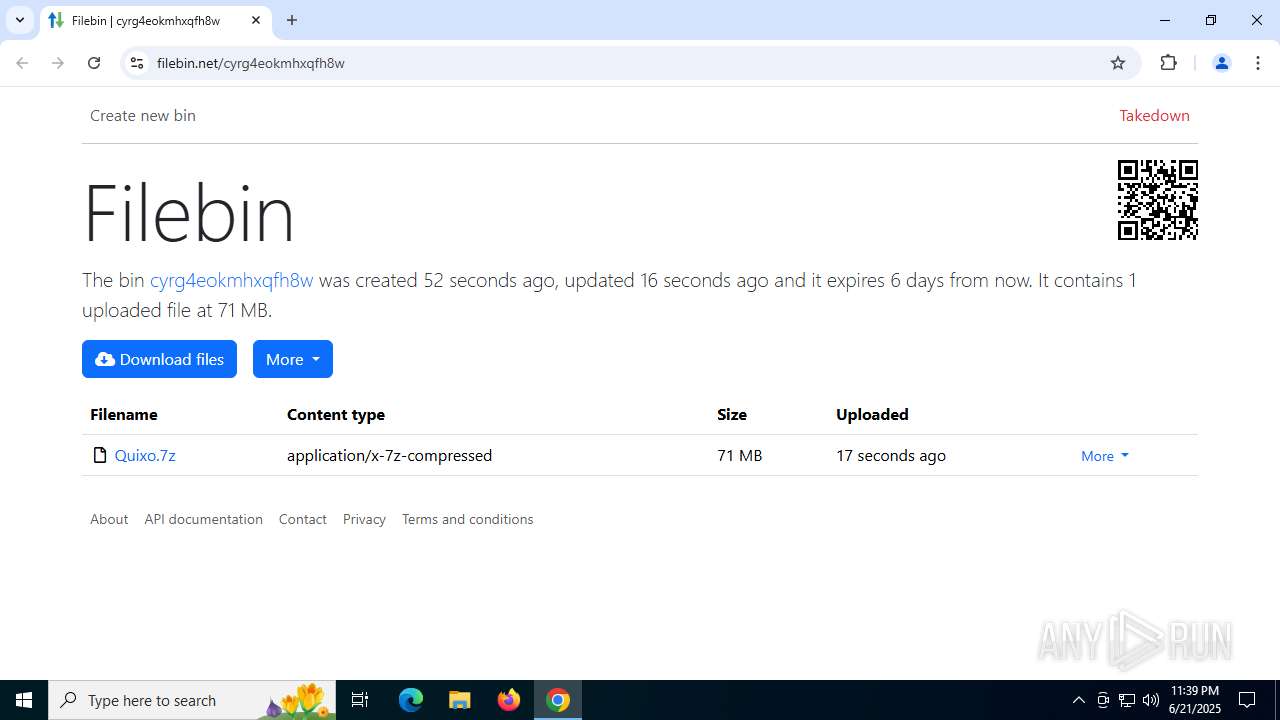The image size is (1280, 720).
Task: Expand the More dropdown for Quixo.7z
Action: [1105, 455]
